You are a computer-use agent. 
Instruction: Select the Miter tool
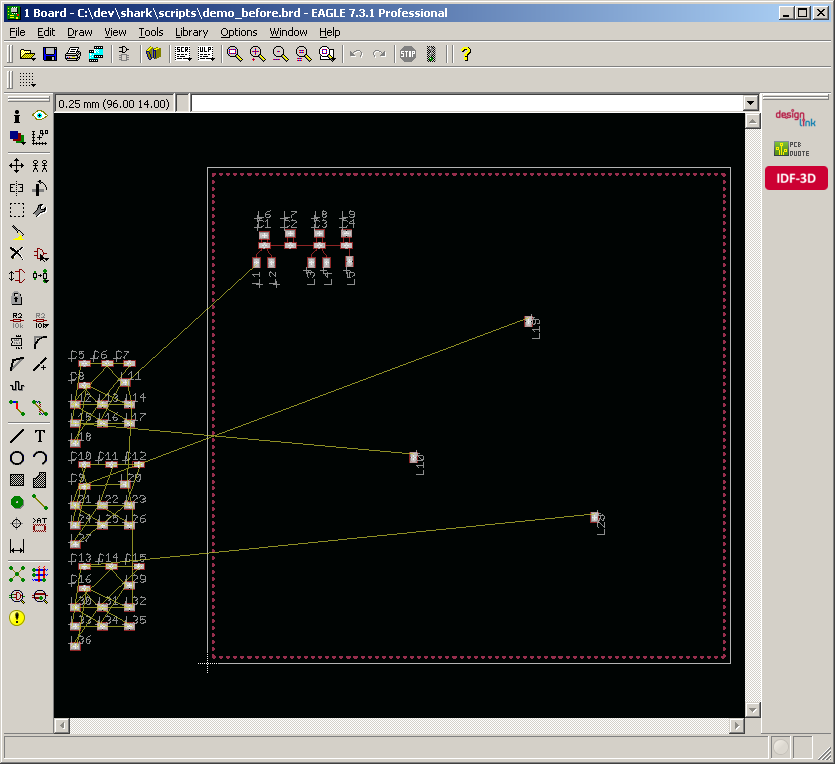40,342
